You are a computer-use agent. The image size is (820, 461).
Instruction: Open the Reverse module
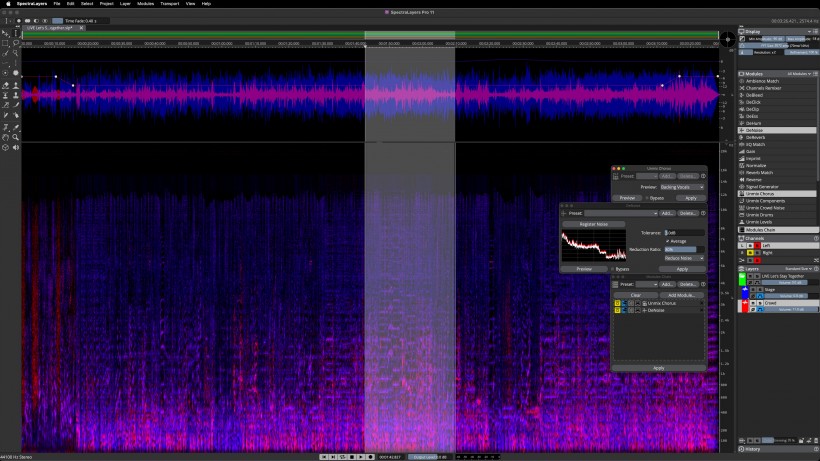[x=777, y=180]
